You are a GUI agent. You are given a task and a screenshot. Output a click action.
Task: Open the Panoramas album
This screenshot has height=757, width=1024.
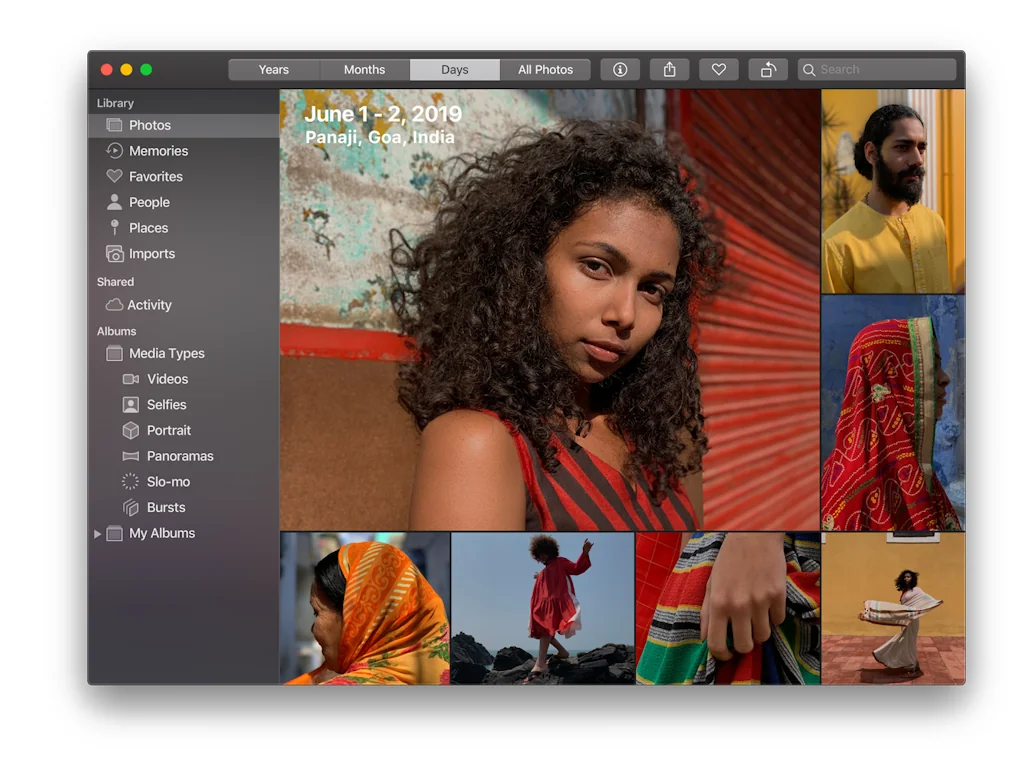(176, 456)
